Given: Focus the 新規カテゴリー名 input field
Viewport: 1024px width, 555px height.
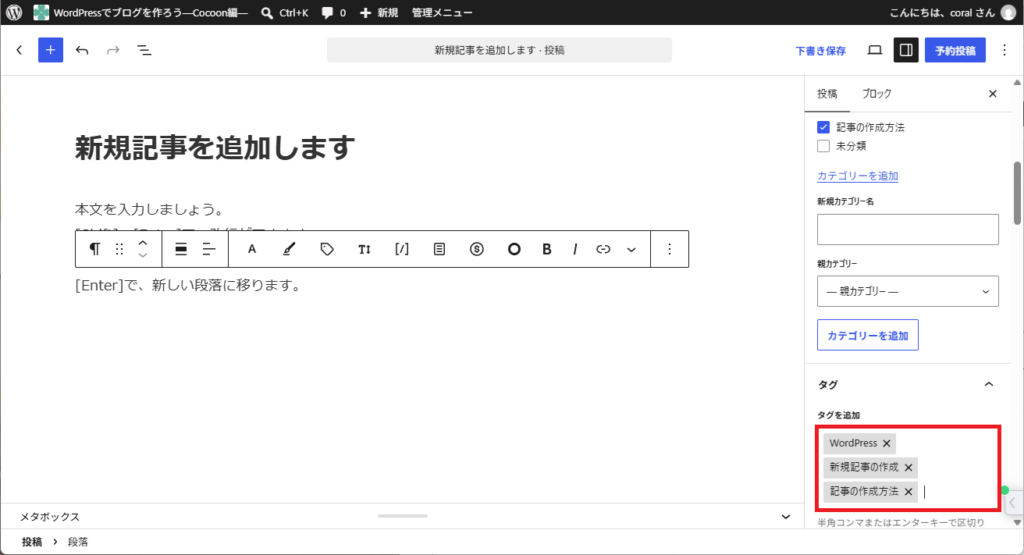Looking at the screenshot, I should [x=908, y=229].
